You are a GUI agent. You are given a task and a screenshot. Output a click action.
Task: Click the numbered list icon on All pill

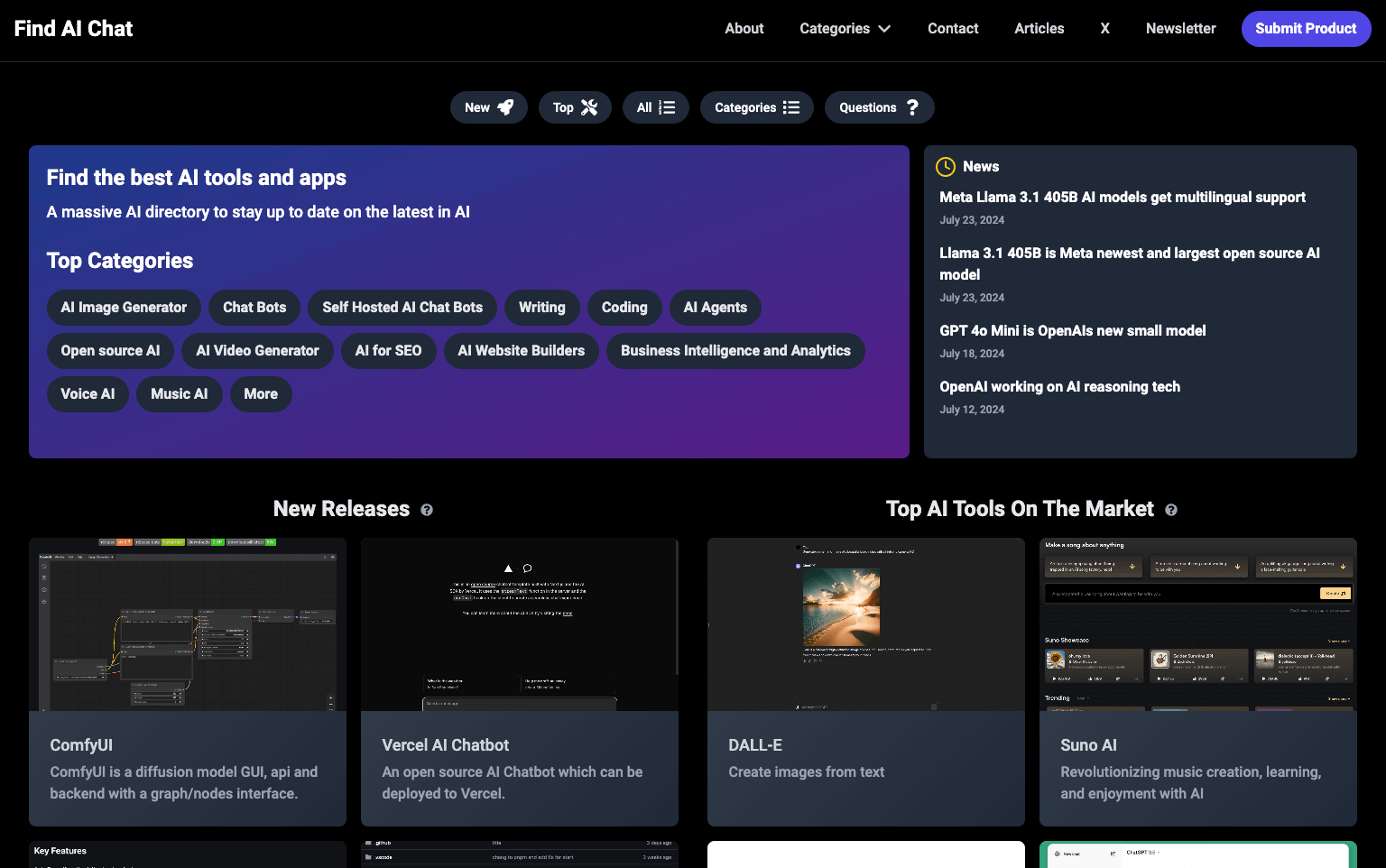click(667, 107)
